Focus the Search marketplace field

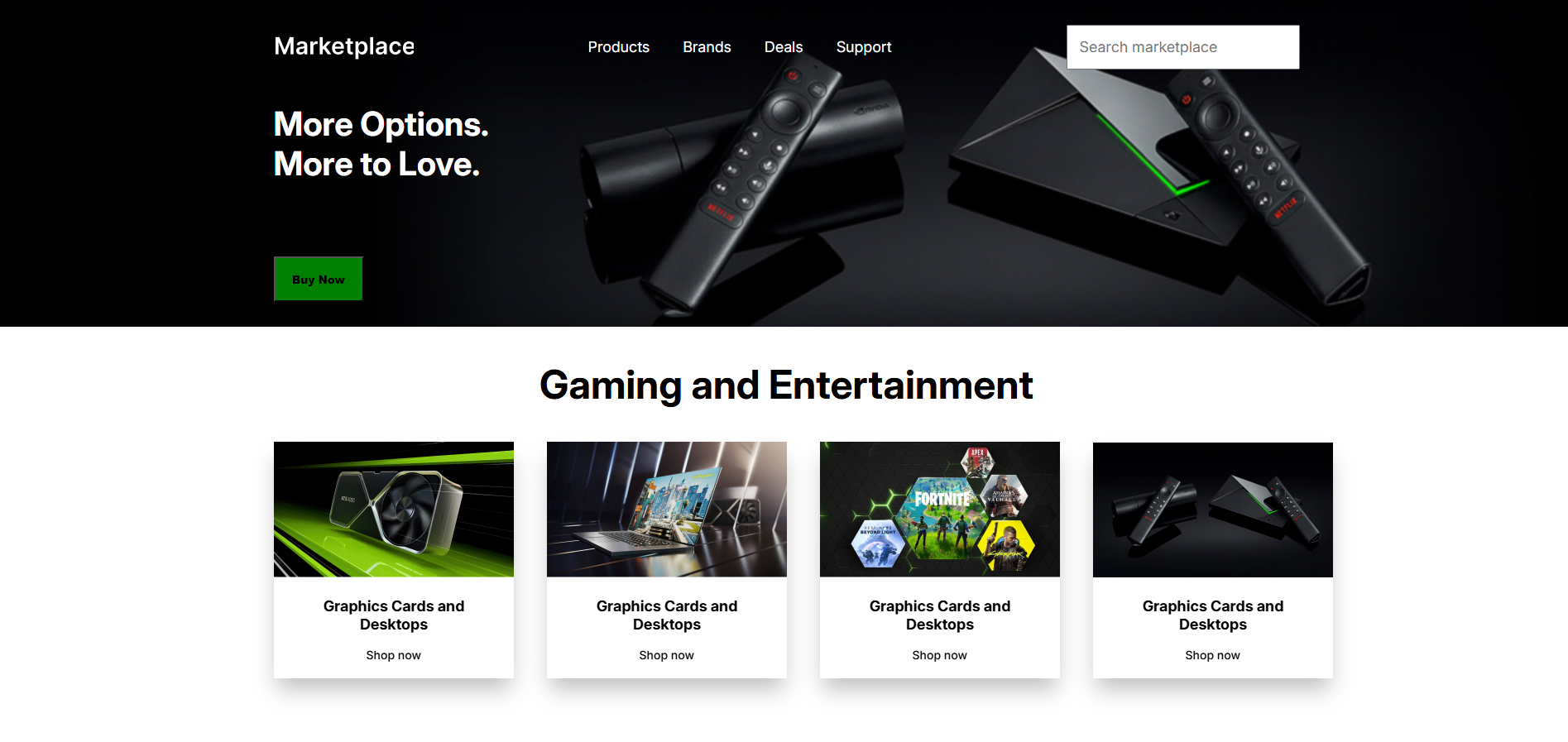(x=1182, y=47)
